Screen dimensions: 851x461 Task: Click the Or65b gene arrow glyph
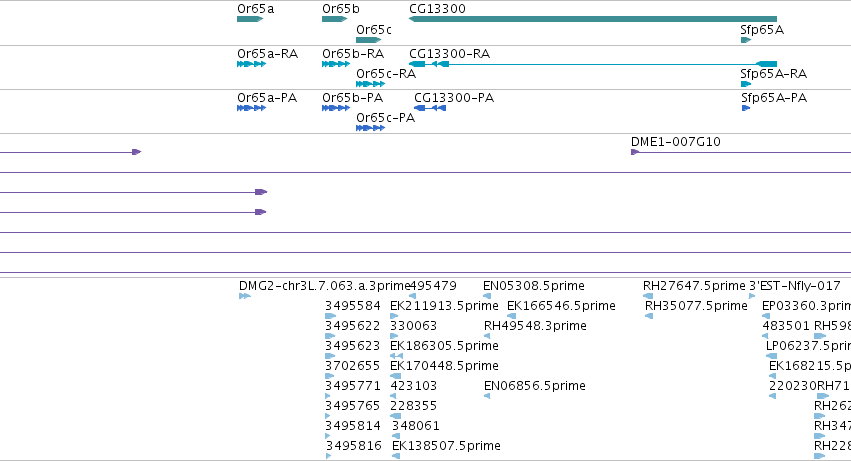point(334,19)
